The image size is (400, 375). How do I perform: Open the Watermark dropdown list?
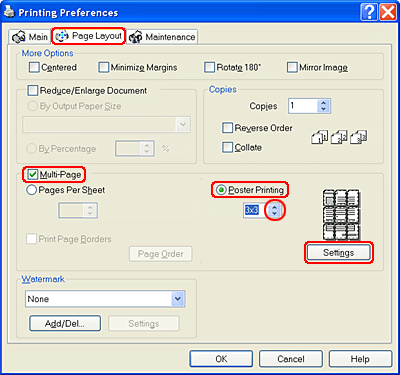pyautogui.click(x=178, y=299)
